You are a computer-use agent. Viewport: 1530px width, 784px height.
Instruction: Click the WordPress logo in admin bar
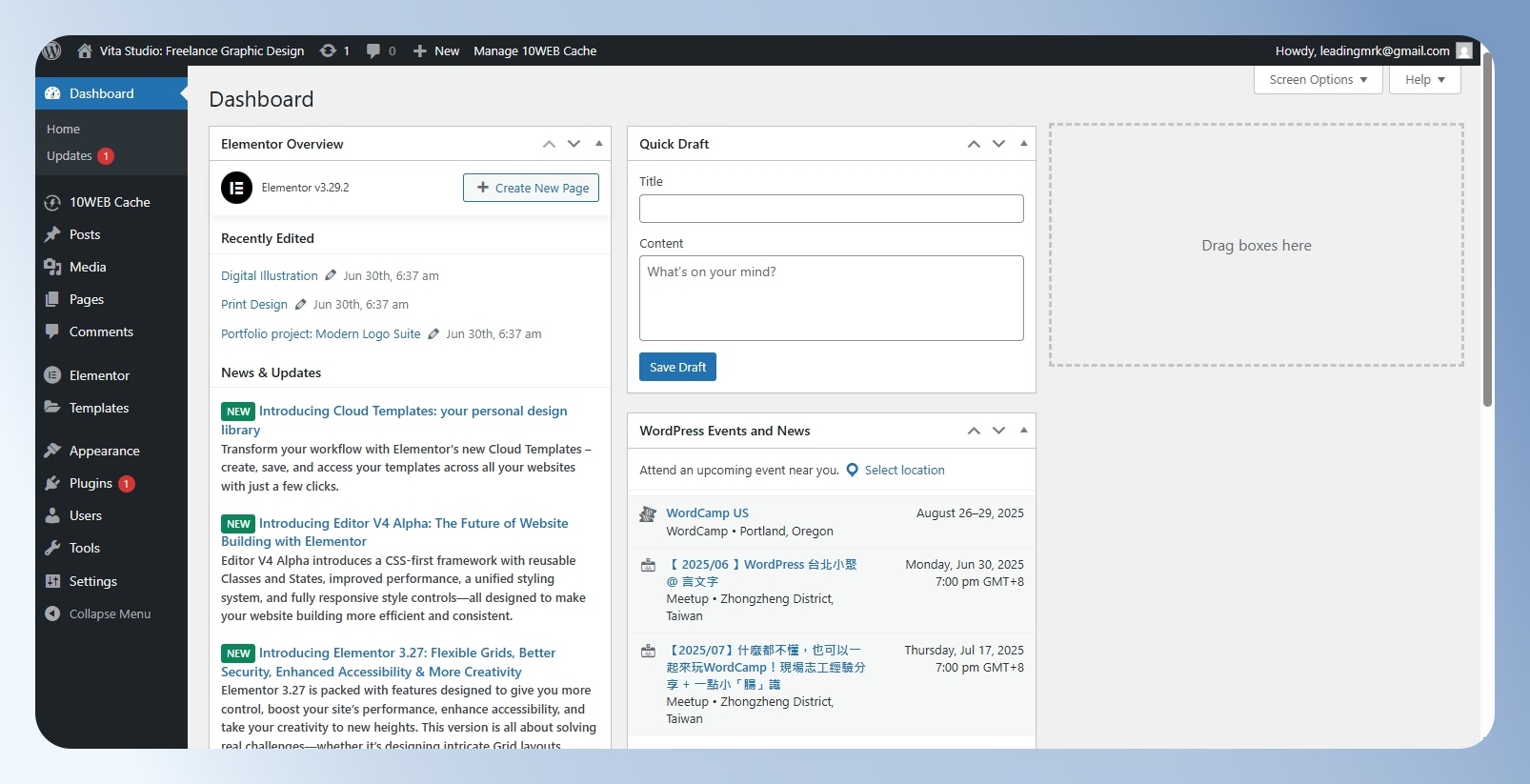pyautogui.click(x=52, y=50)
